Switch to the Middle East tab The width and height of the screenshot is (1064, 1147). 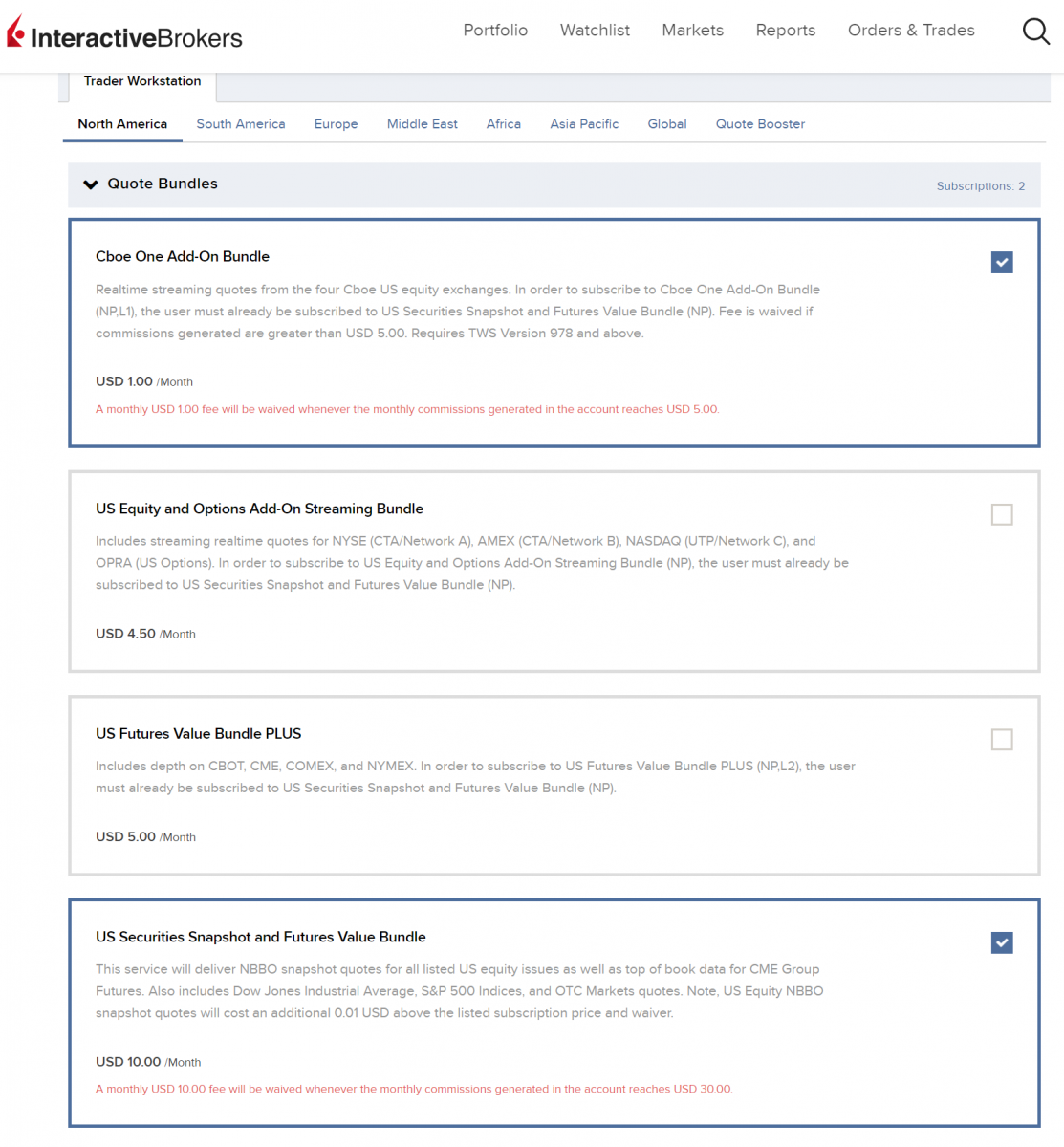click(423, 124)
